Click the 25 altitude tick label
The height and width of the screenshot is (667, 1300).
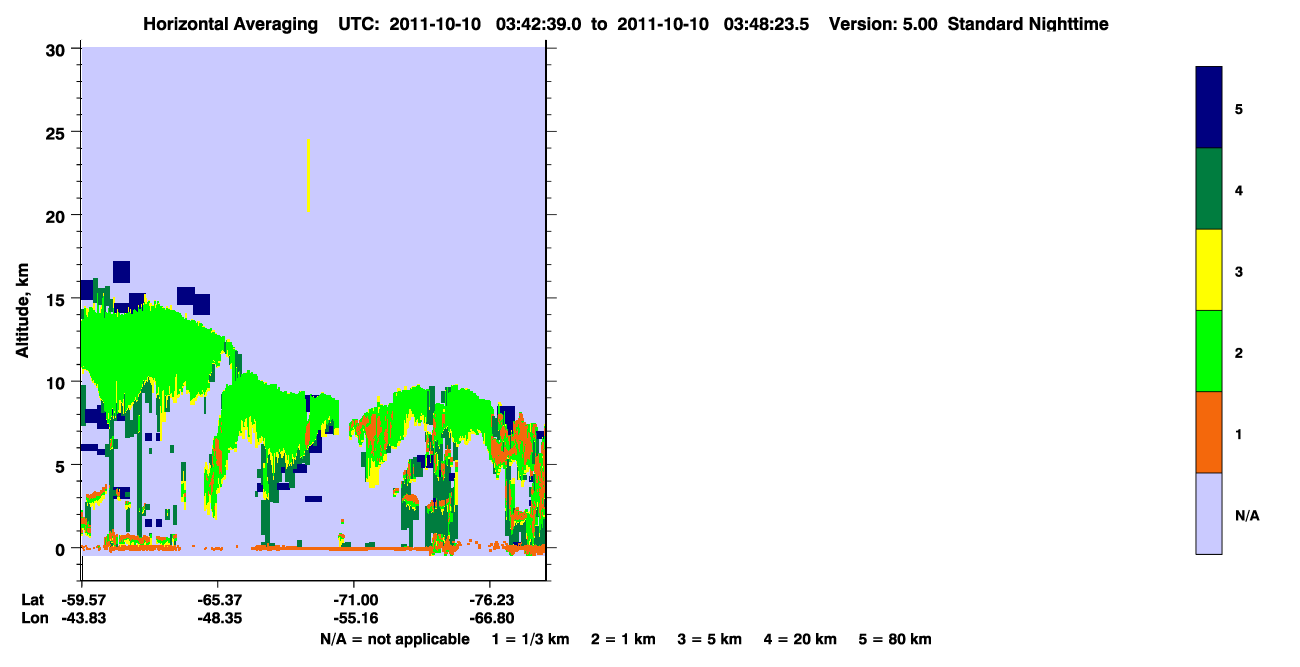click(x=59, y=132)
